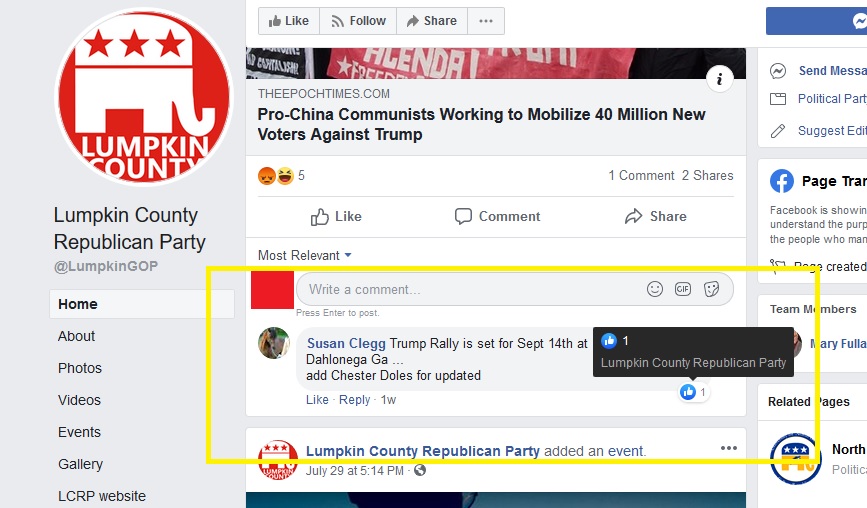Viewport: 867px width, 508px height.
Task: Open the GIF picker in comment box
Action: [x=683, y=289]
